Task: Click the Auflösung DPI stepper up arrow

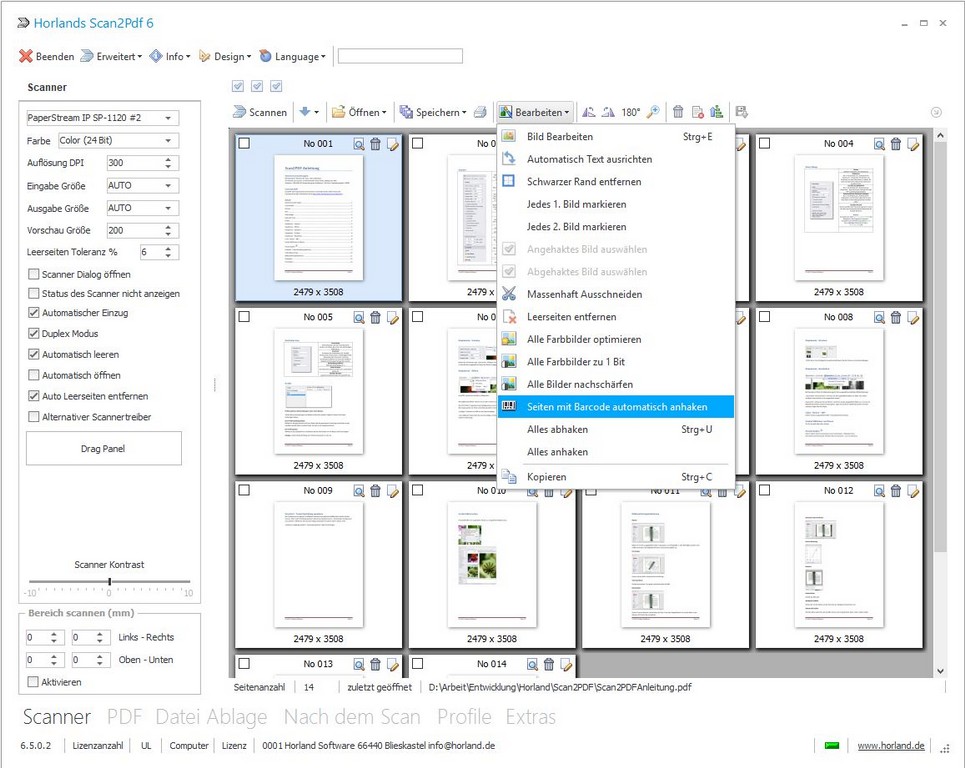Action: (x=169, y=159)
